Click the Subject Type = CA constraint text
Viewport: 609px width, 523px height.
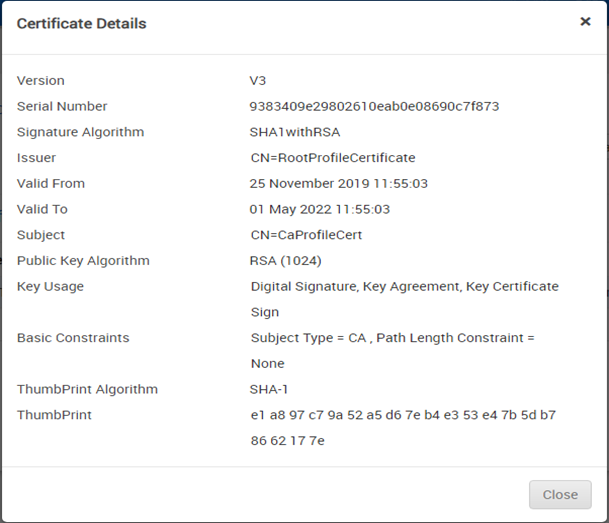coord(306,338)
